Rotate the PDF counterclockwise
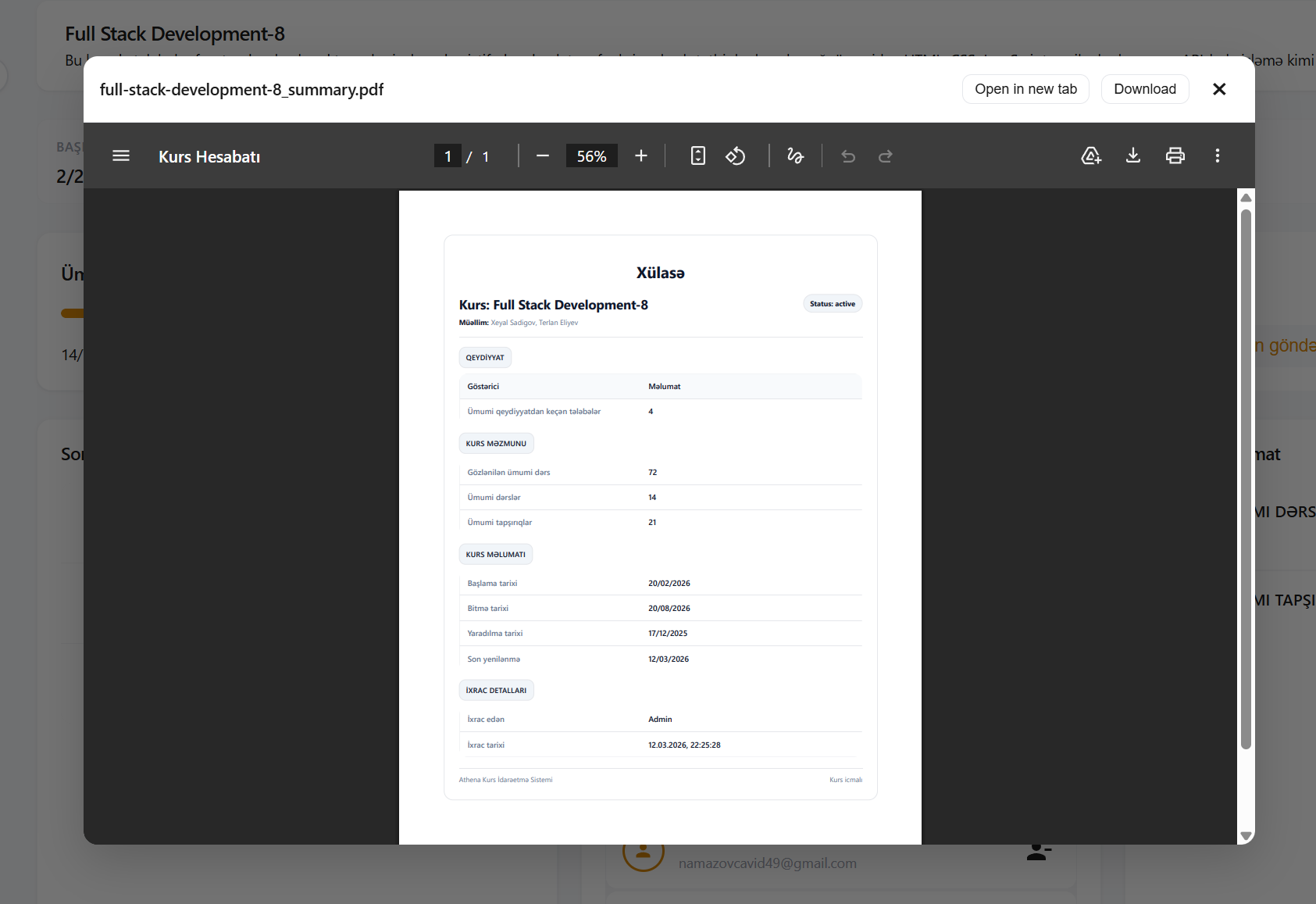Viewport: 1316px width, 904px height. (736, 156)
